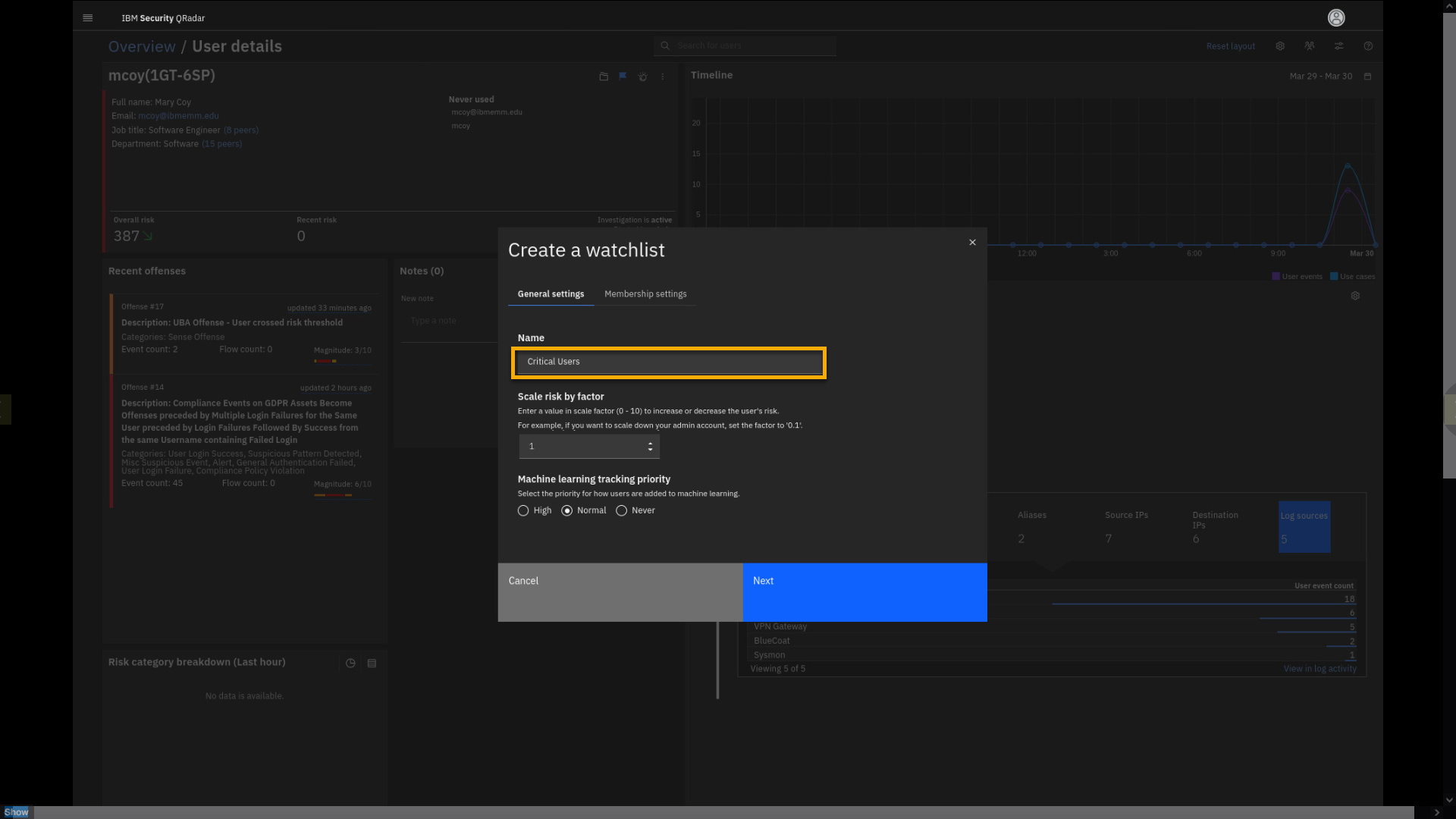Close the Create a watchlist dialog
The image size is (1456, 819).
pos(972,243)
